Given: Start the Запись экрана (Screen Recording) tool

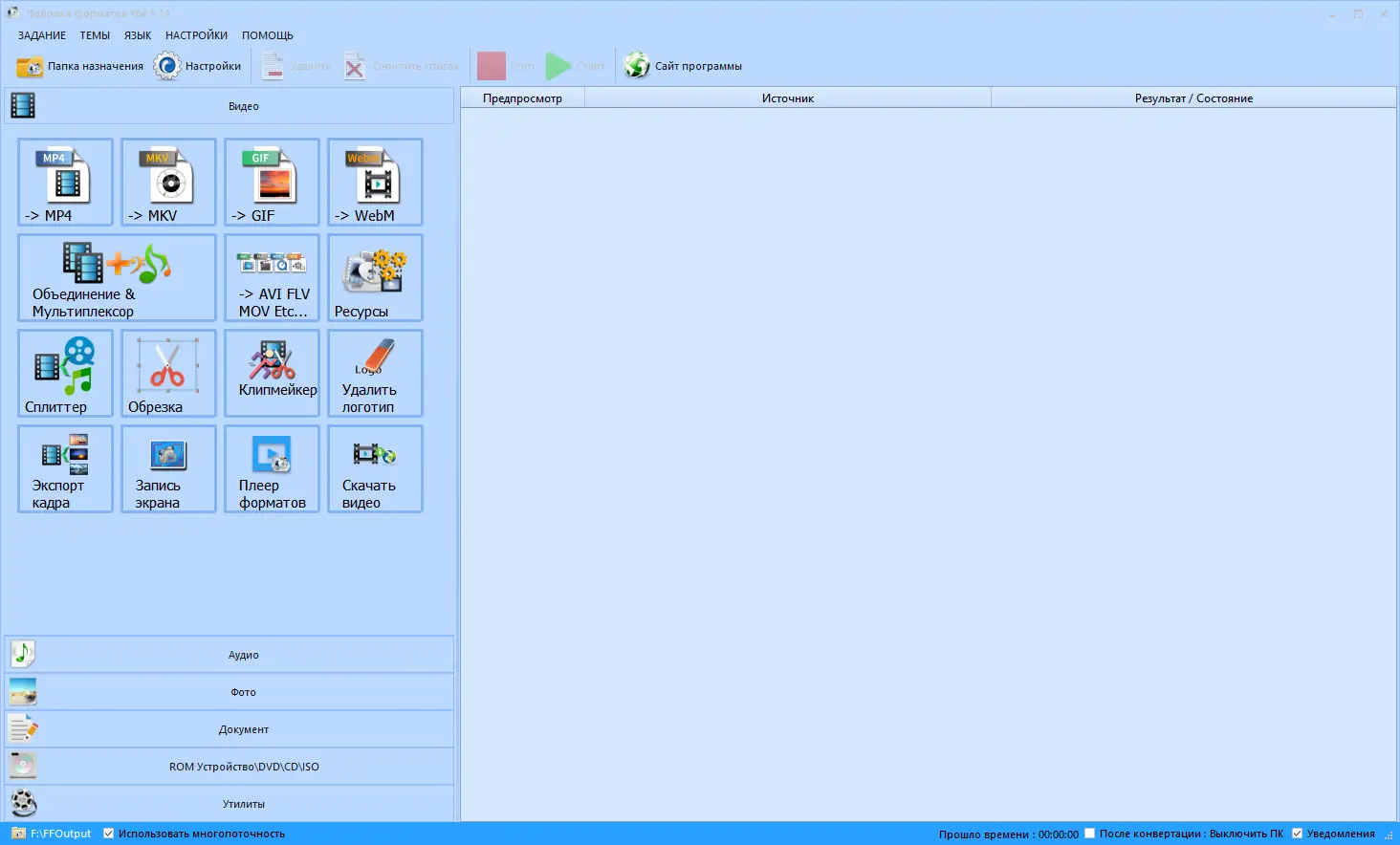Looking at the screenshot, I should tap(167, 468).
